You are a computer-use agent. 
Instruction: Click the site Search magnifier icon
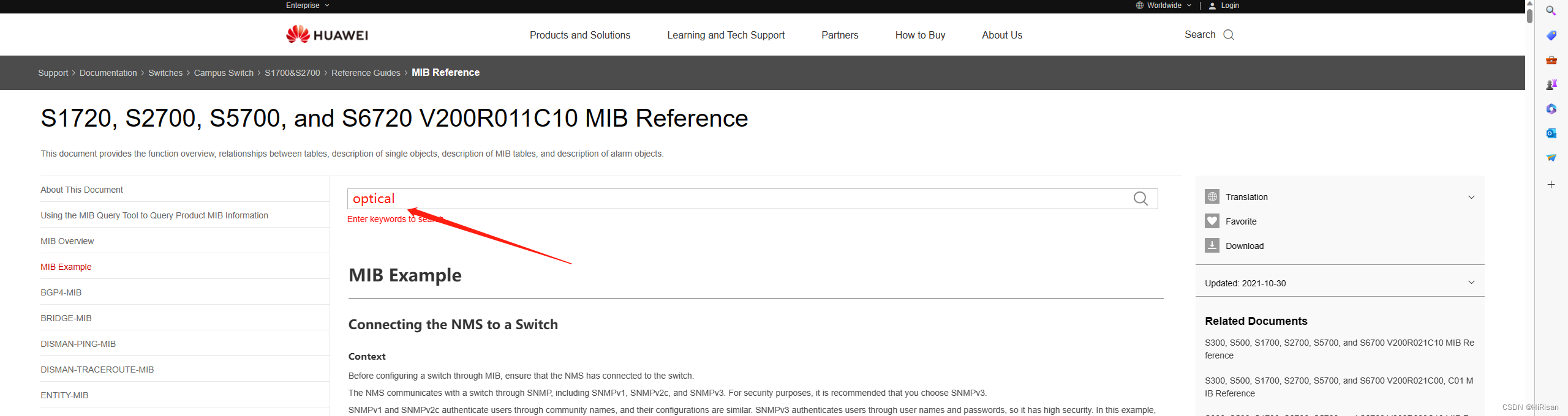pyautogui.click(x=1229, y=35)
